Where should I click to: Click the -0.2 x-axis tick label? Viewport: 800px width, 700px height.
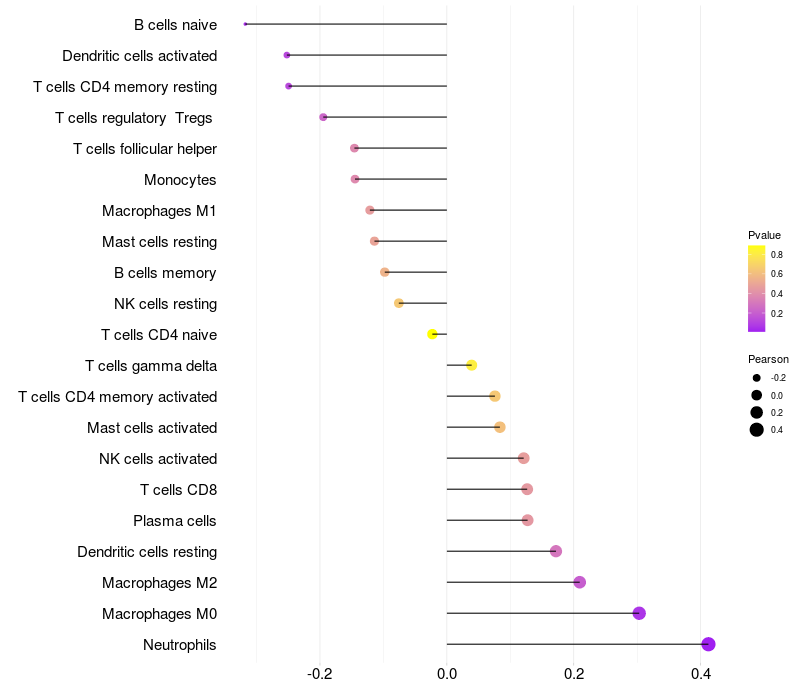tap(319, 674)
